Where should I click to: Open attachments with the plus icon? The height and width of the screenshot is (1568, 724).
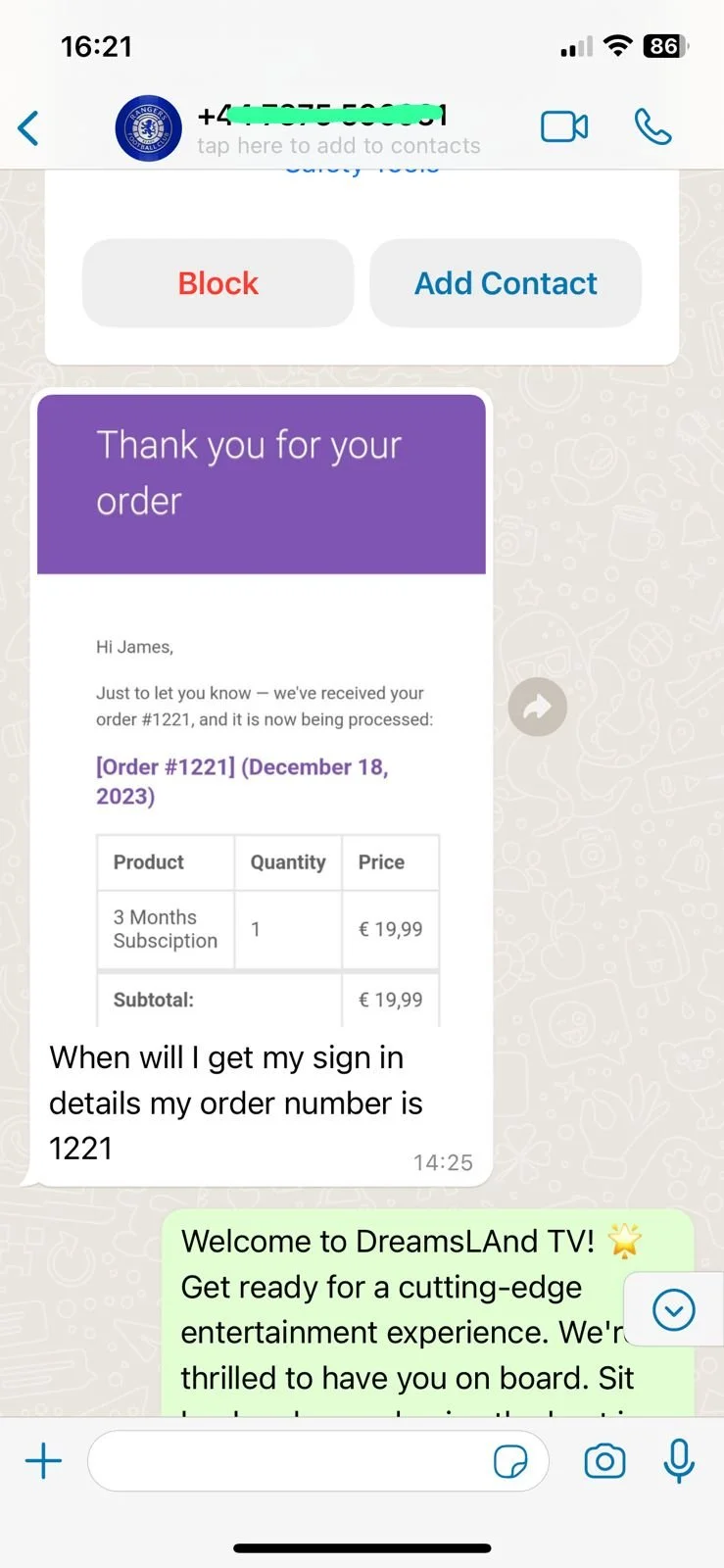43,1461
